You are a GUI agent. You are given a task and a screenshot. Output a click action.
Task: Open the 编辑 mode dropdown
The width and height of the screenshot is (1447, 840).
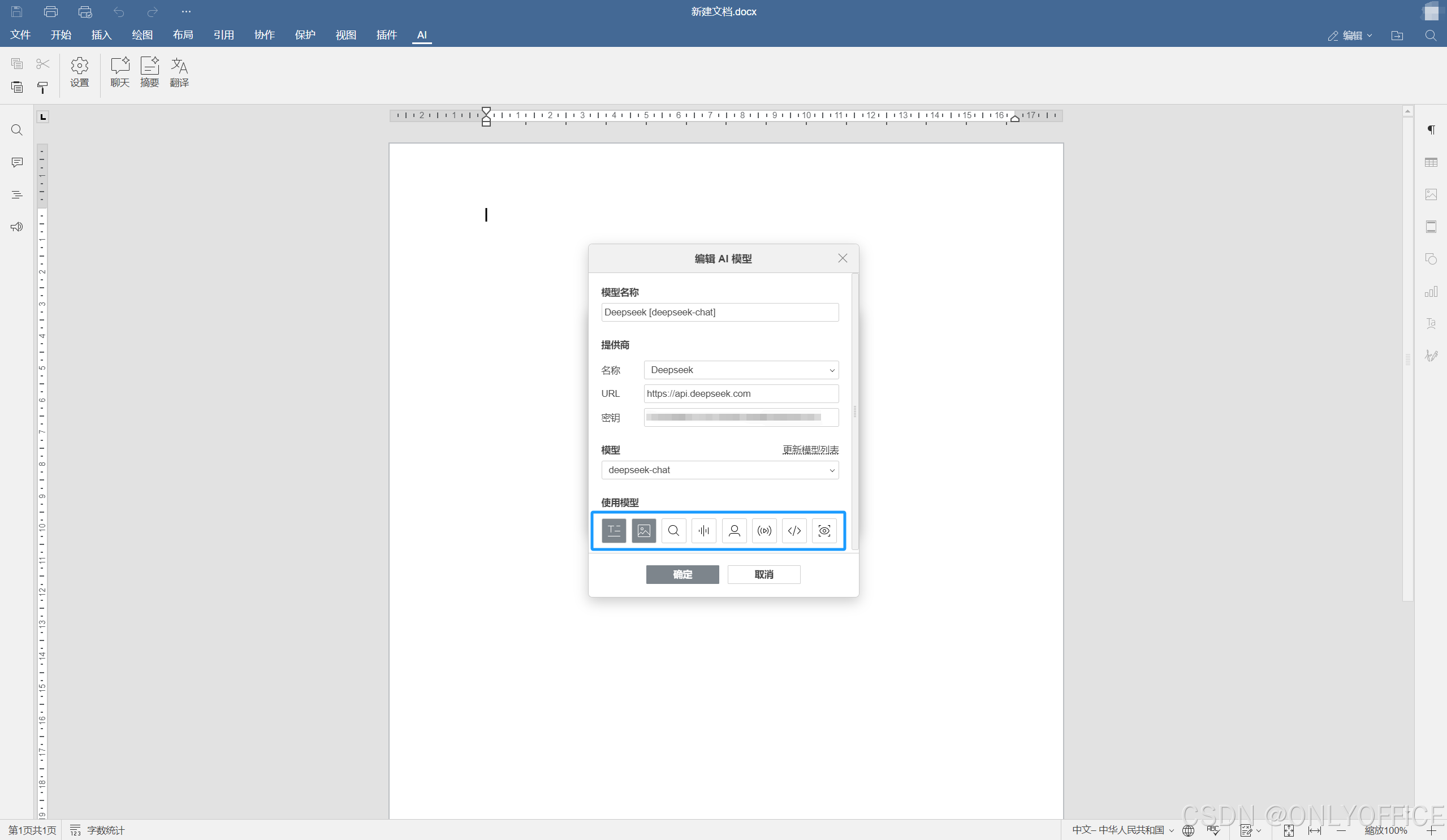pos(1350,36)
